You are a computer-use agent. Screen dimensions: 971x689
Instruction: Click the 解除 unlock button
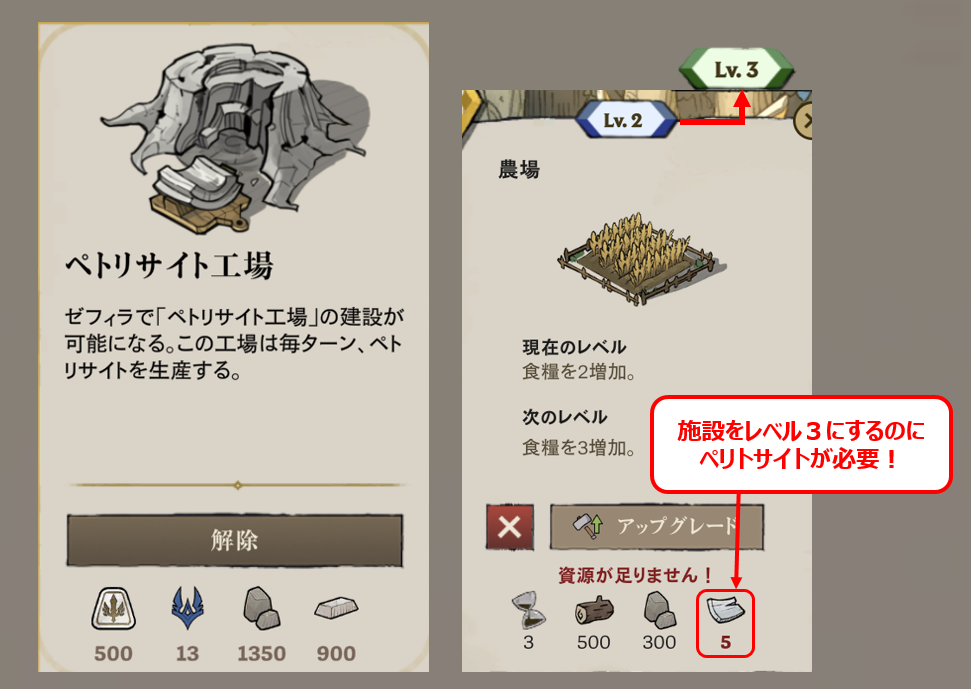coord(235,540)
